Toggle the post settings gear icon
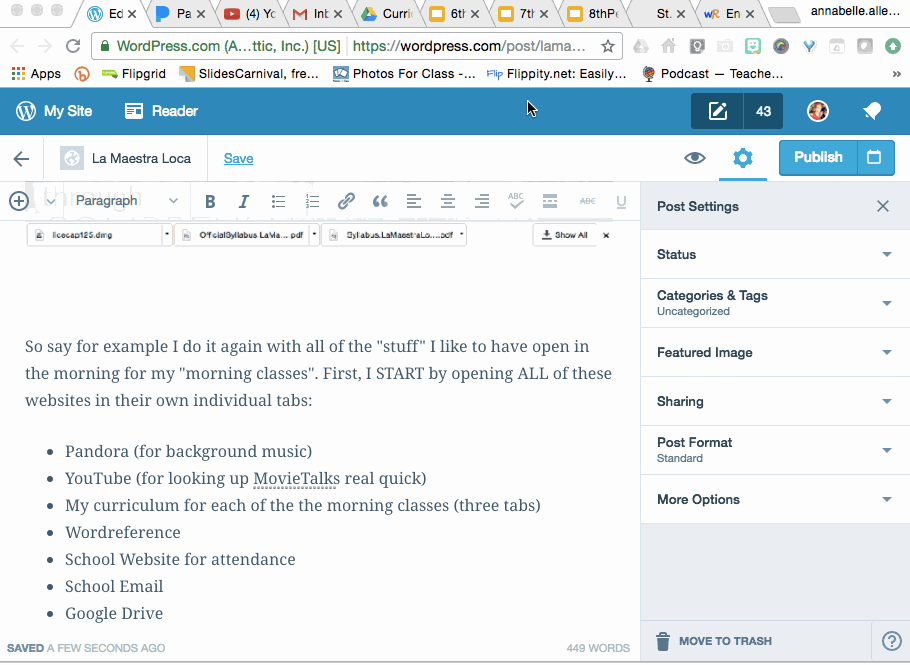 tap(742, 158)
